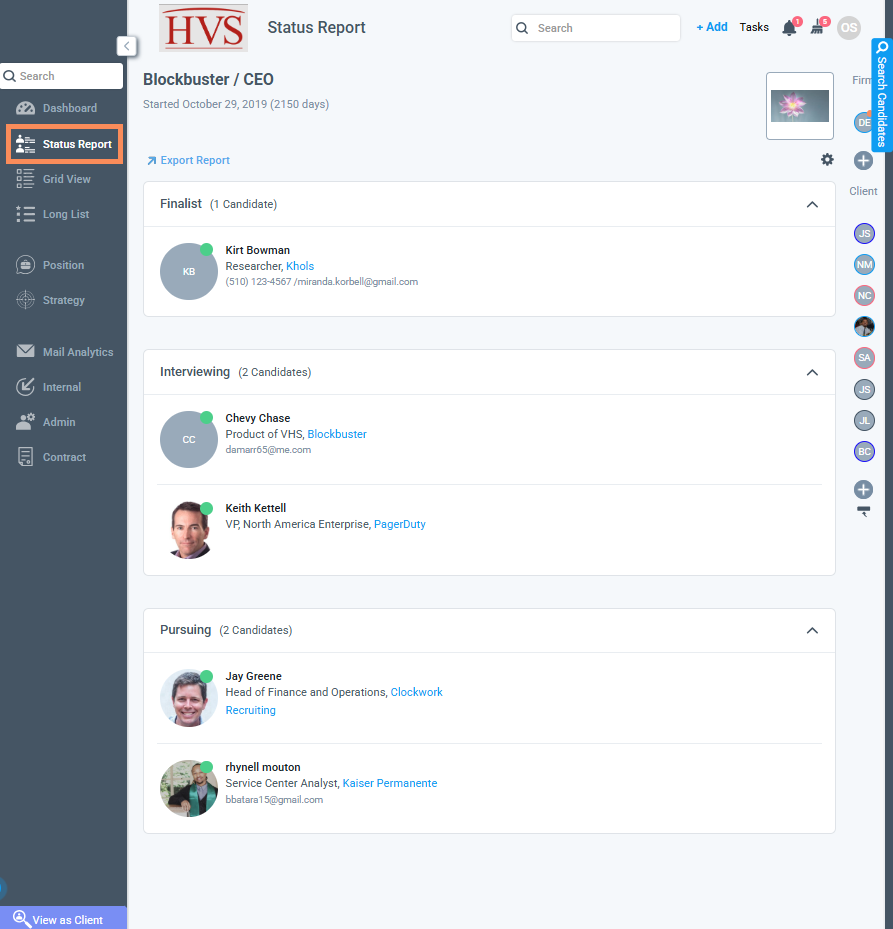This screenshot has height=929, width=893.
Task: Click Jay Greene's photo
Action: click(189, 699)
